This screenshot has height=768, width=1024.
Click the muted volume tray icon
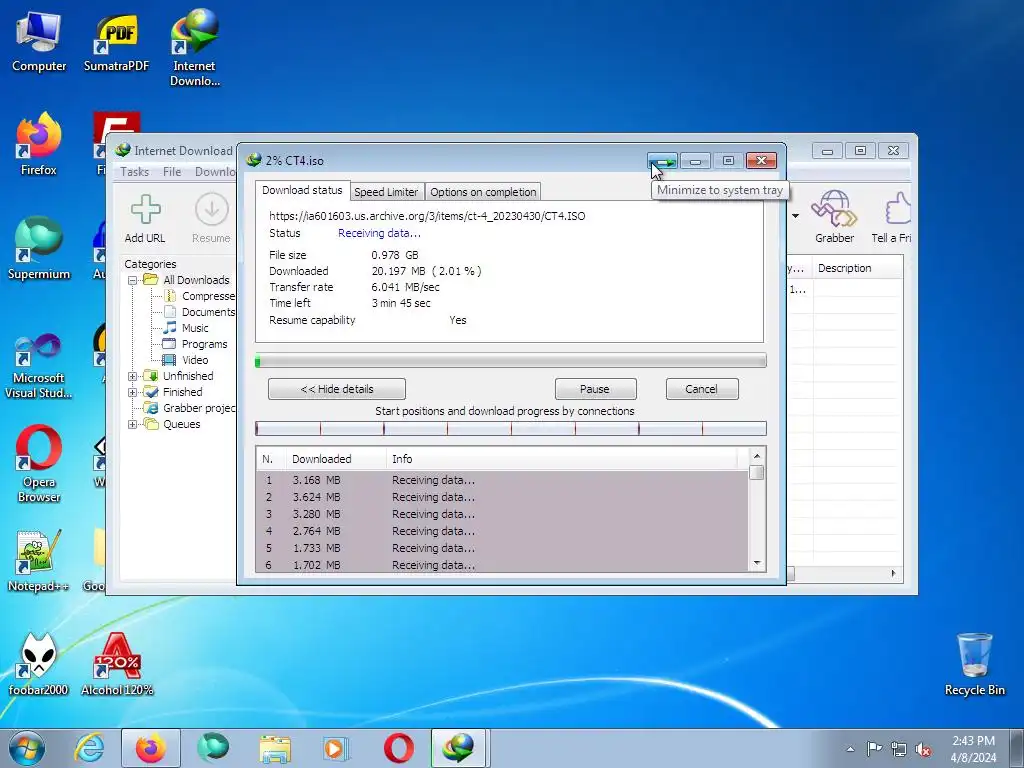click(x=923, y=750)
